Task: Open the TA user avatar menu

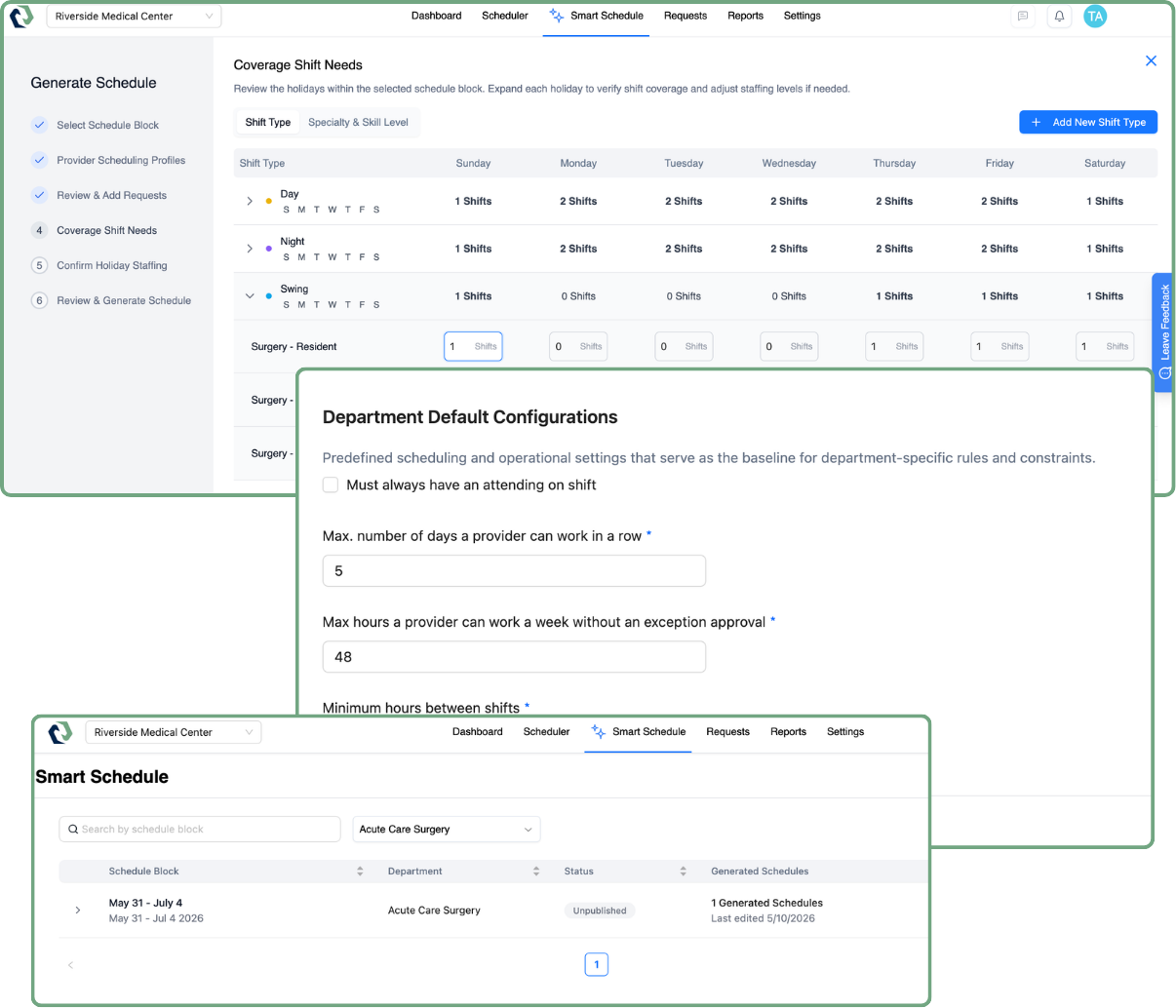Action: (1095, 17)
